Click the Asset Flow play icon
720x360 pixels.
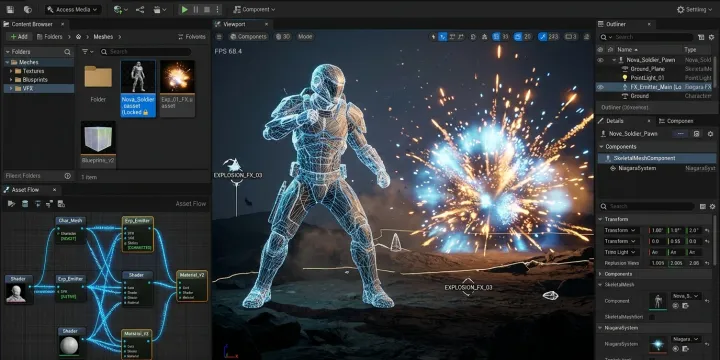pos(11,203)
